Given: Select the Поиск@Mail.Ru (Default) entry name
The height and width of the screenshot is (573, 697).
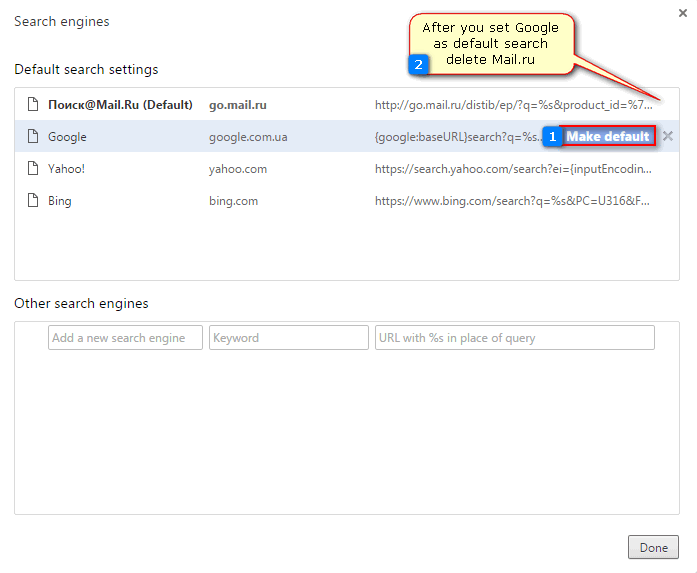Looking at the screenshot, I should pos(120,105).
